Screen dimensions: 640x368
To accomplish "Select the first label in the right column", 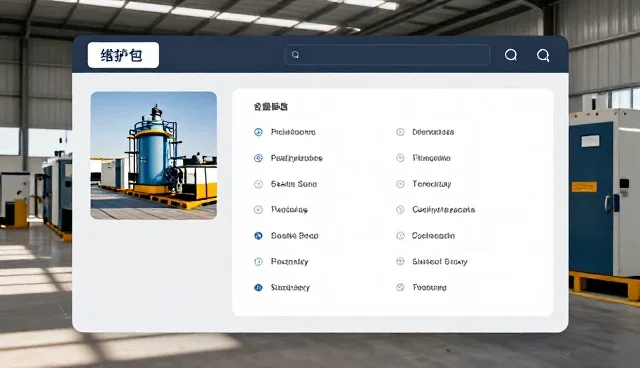I will tap(433, 132).
